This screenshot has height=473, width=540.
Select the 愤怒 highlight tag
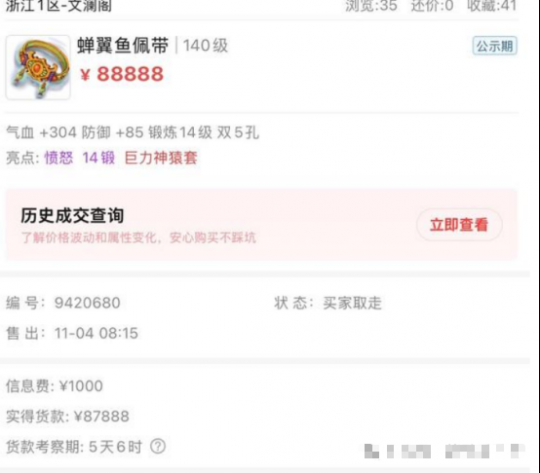tap(59, 158)
